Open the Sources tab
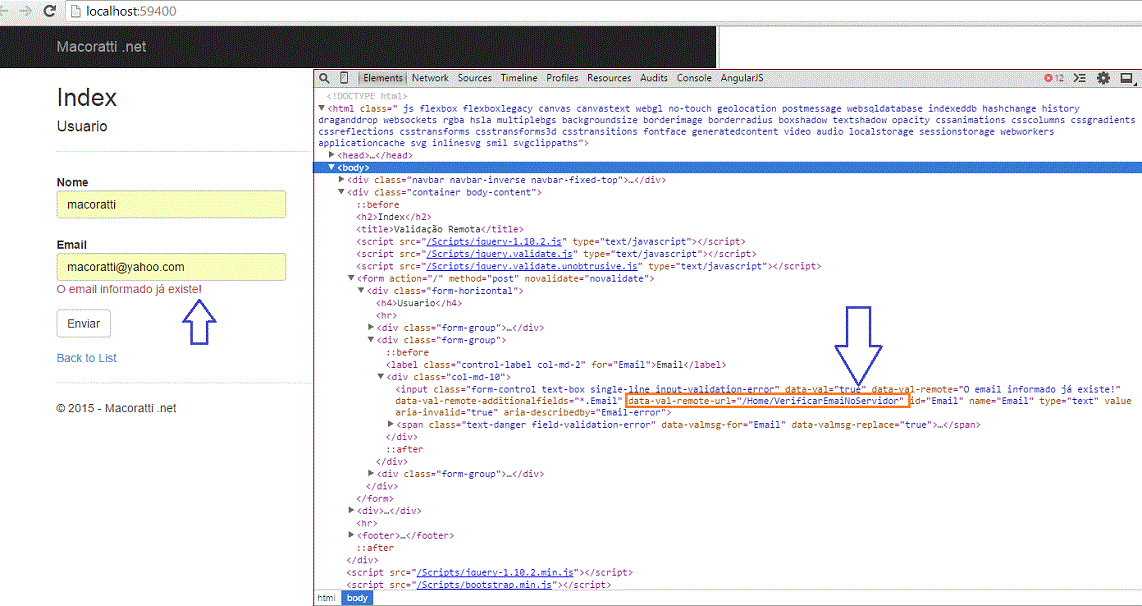 [475, 78]
